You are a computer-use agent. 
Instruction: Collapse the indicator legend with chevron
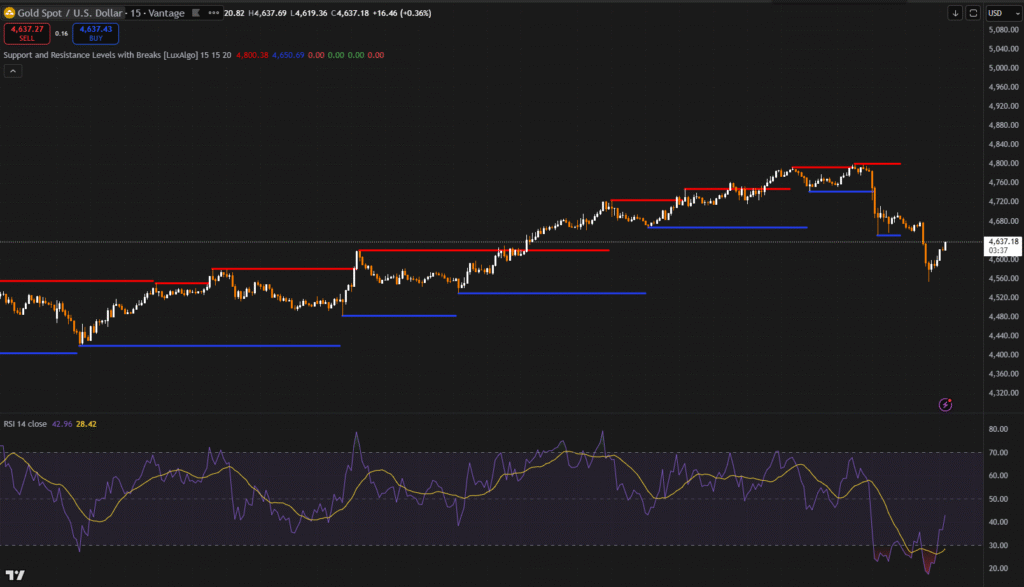pos(13,71)
